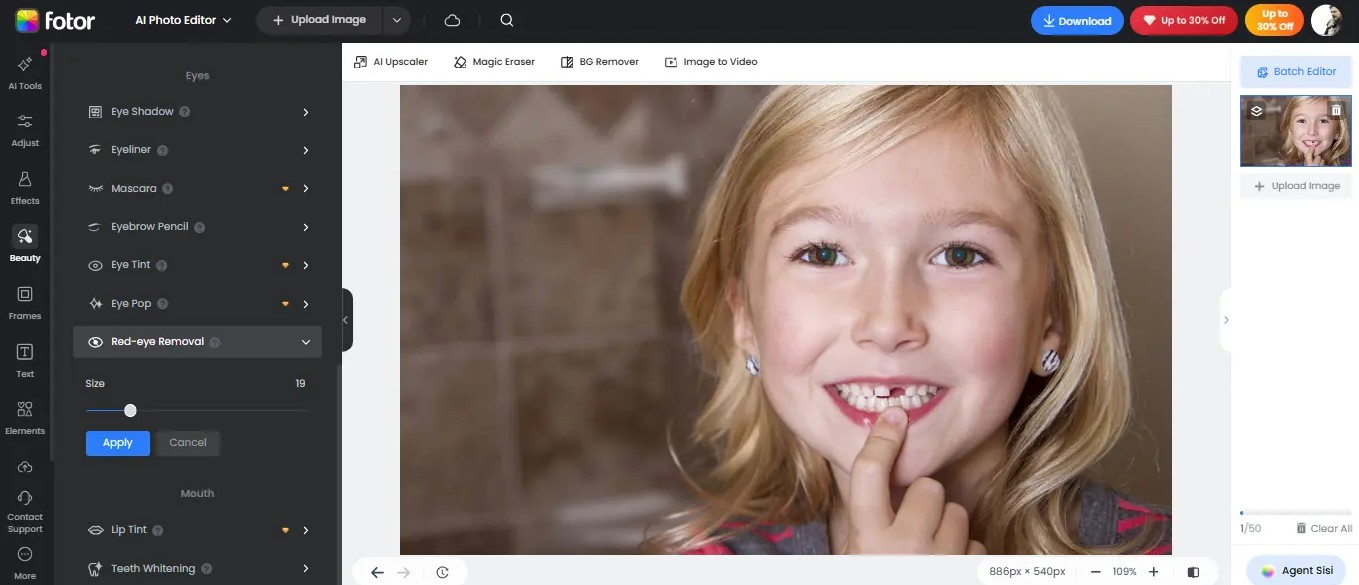This screenshot has width=1359, height=585.
Task: Click the red Up to 30% Off button
Action: coord(1184,20)
